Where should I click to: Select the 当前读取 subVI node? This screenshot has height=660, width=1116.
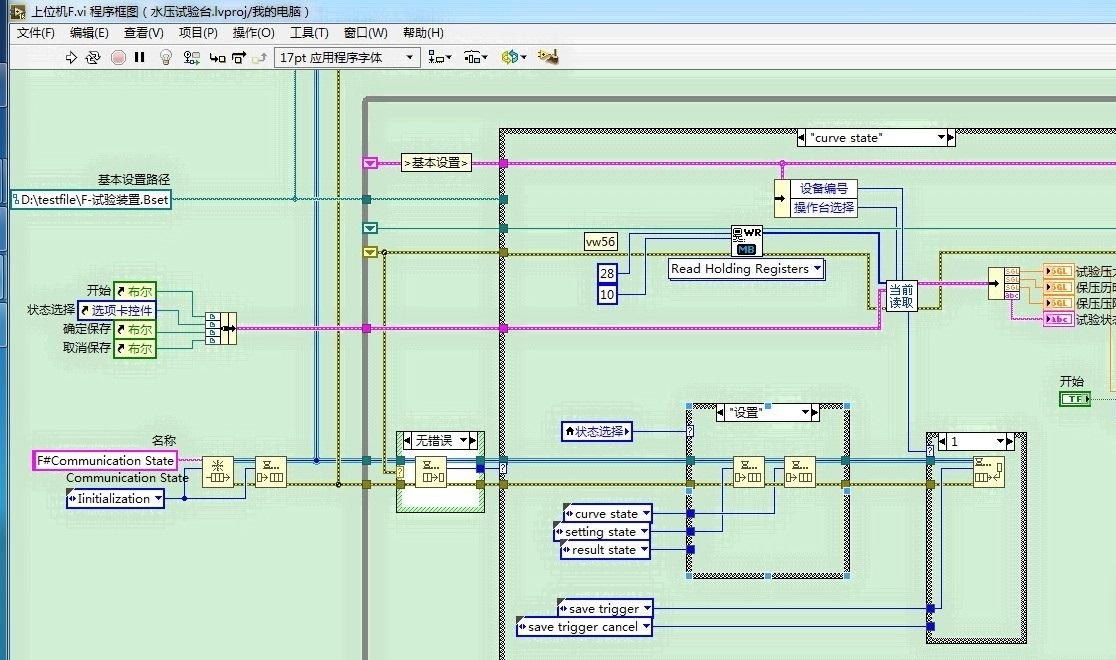(x=901, y=296)
